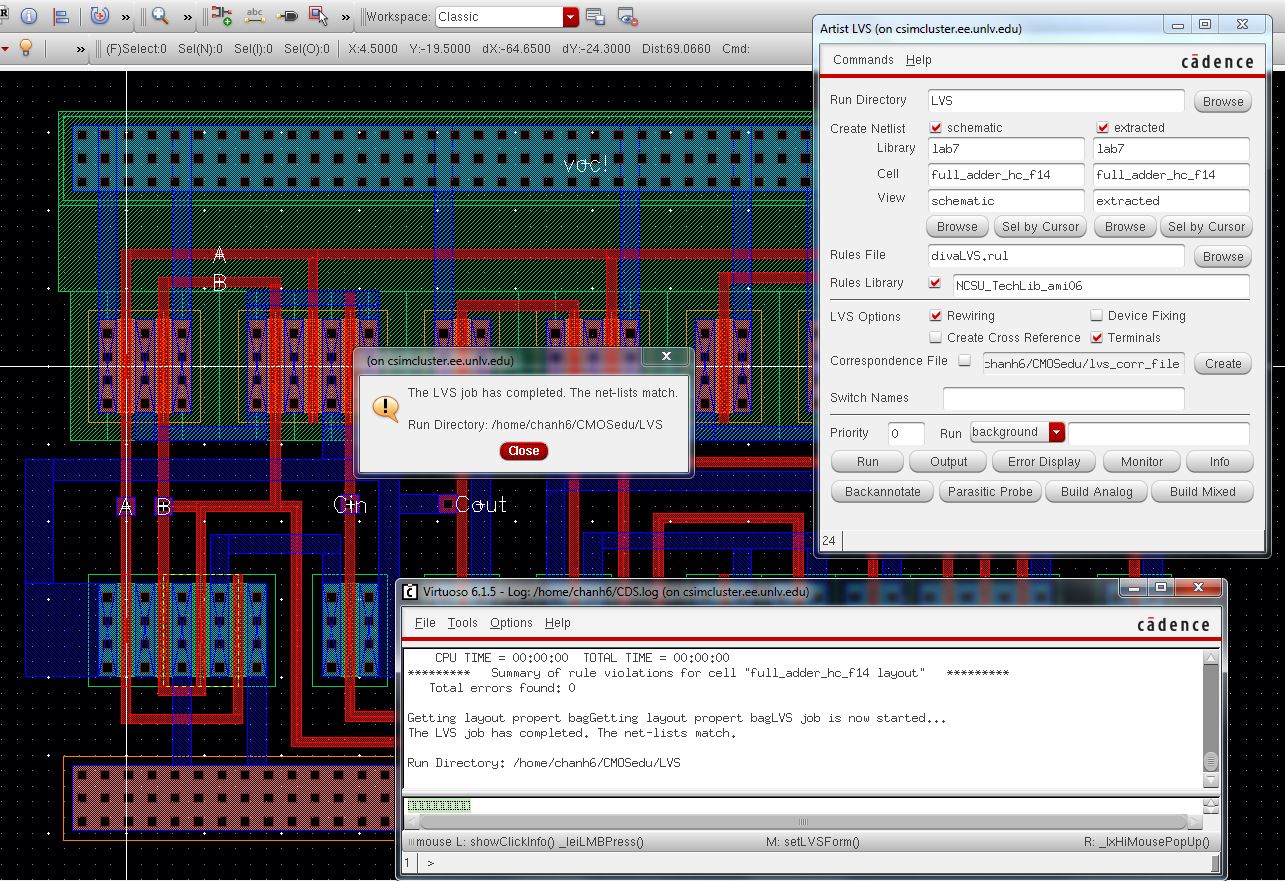Click the light bulb icon in toolbar

tap(27, 48)
